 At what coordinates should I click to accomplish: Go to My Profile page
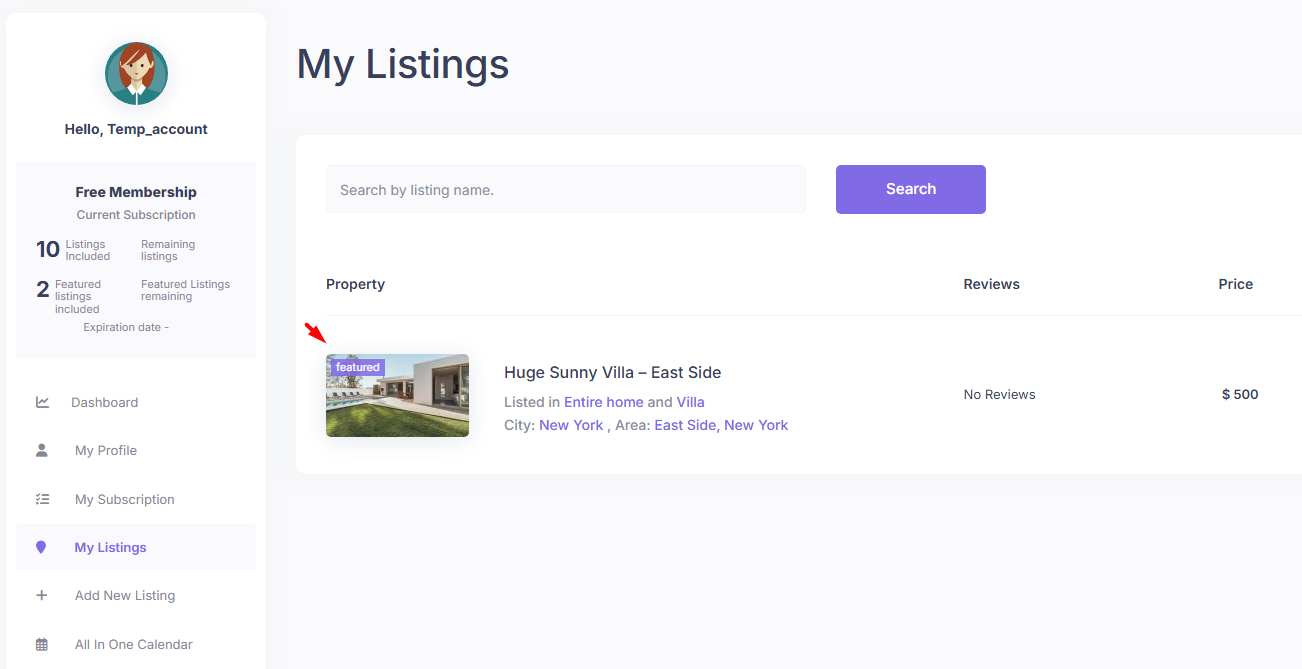(106, 450)
